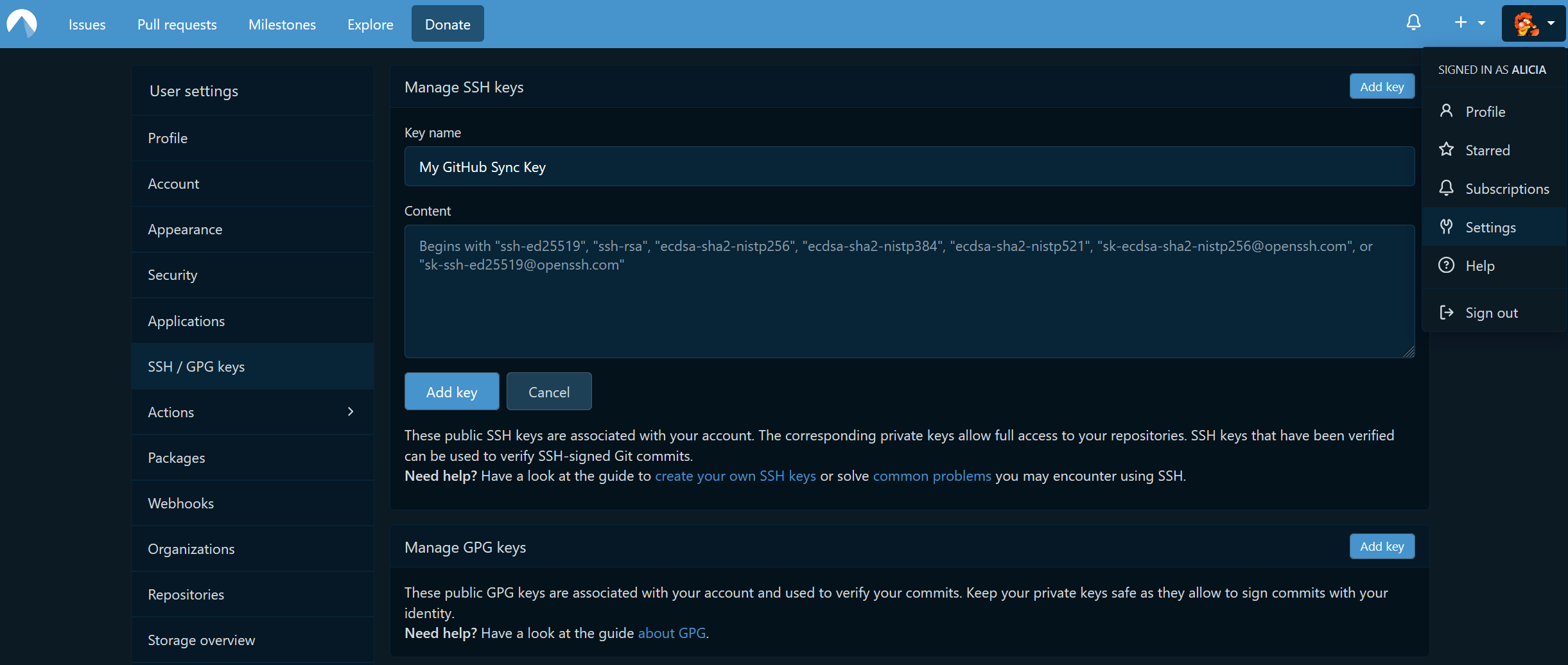Click the Key name input field
This screenshot has width=1568, height=665.
pos(909,167)
